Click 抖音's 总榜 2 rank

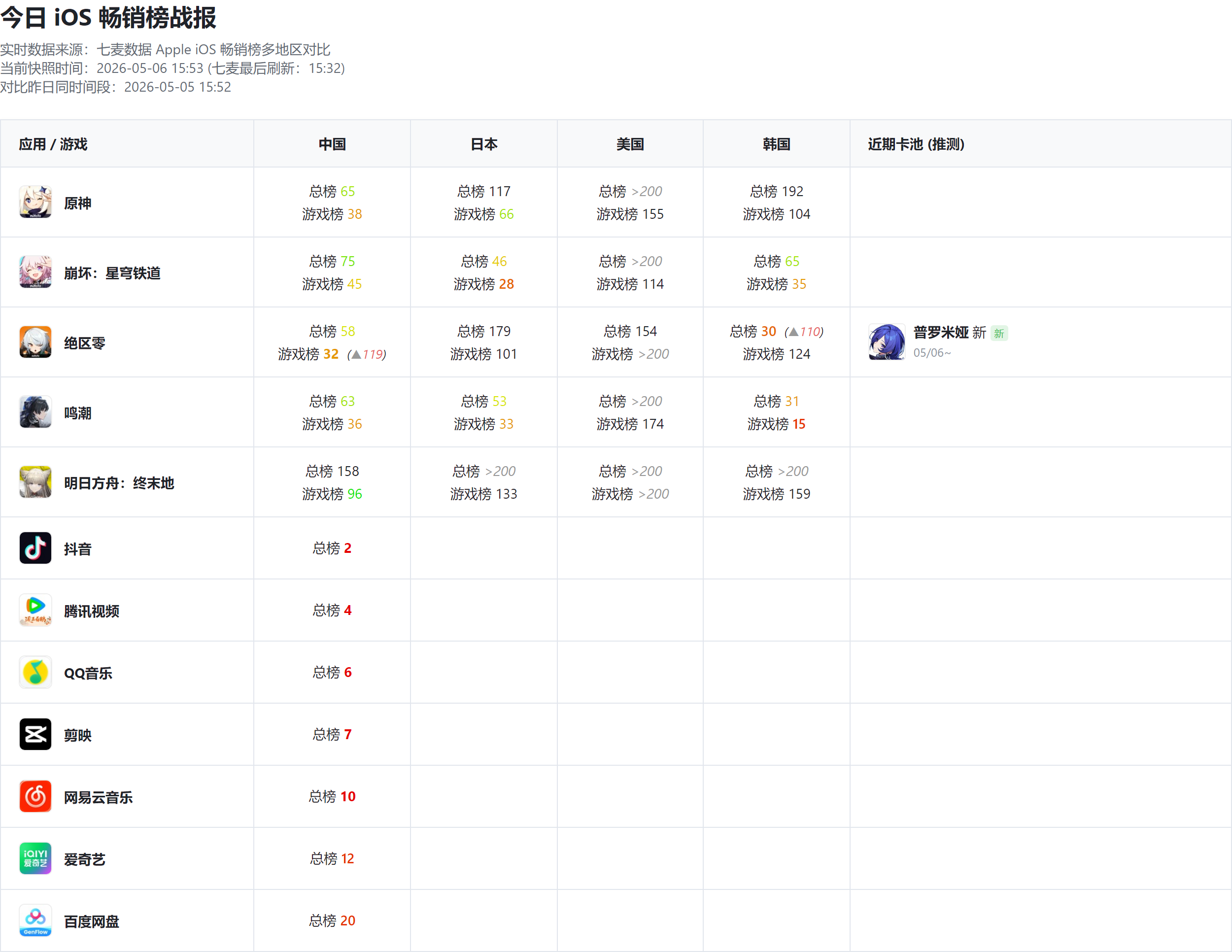(332, 547)
